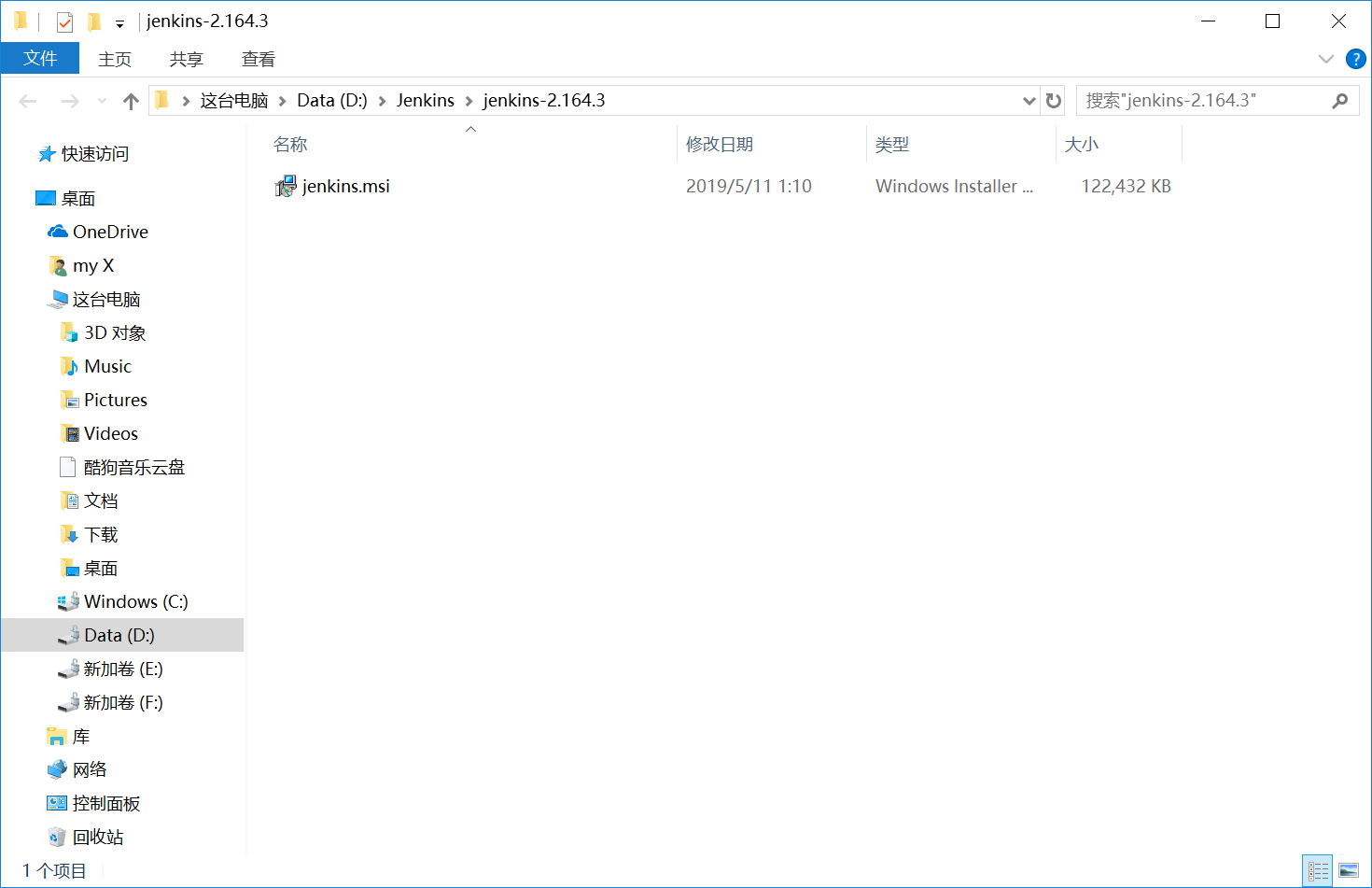Click the 控制面板 control panel icon
The height and width of the screenshot is (888, 1372).
pos(57,803)
